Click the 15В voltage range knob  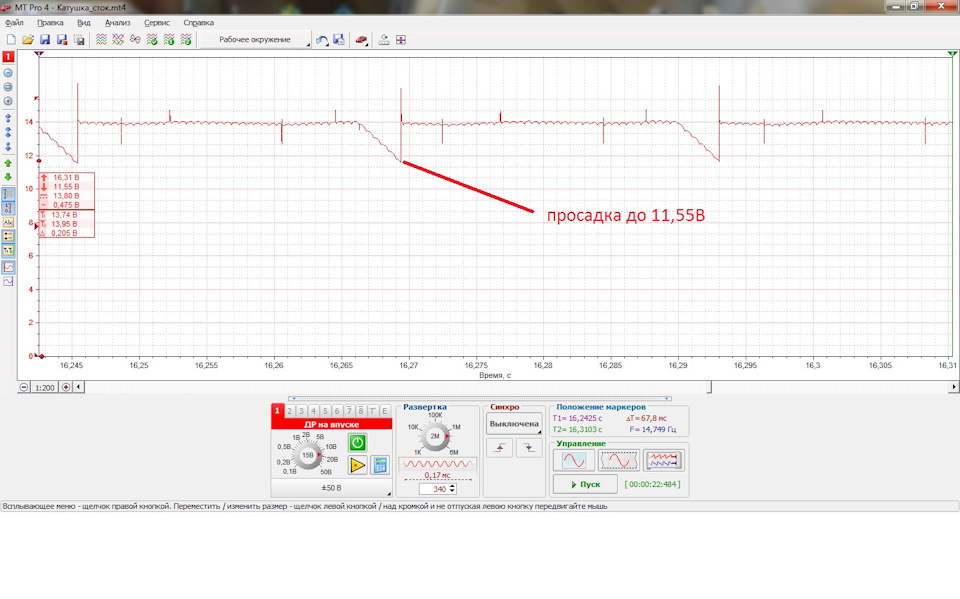[x=307, y=455]
